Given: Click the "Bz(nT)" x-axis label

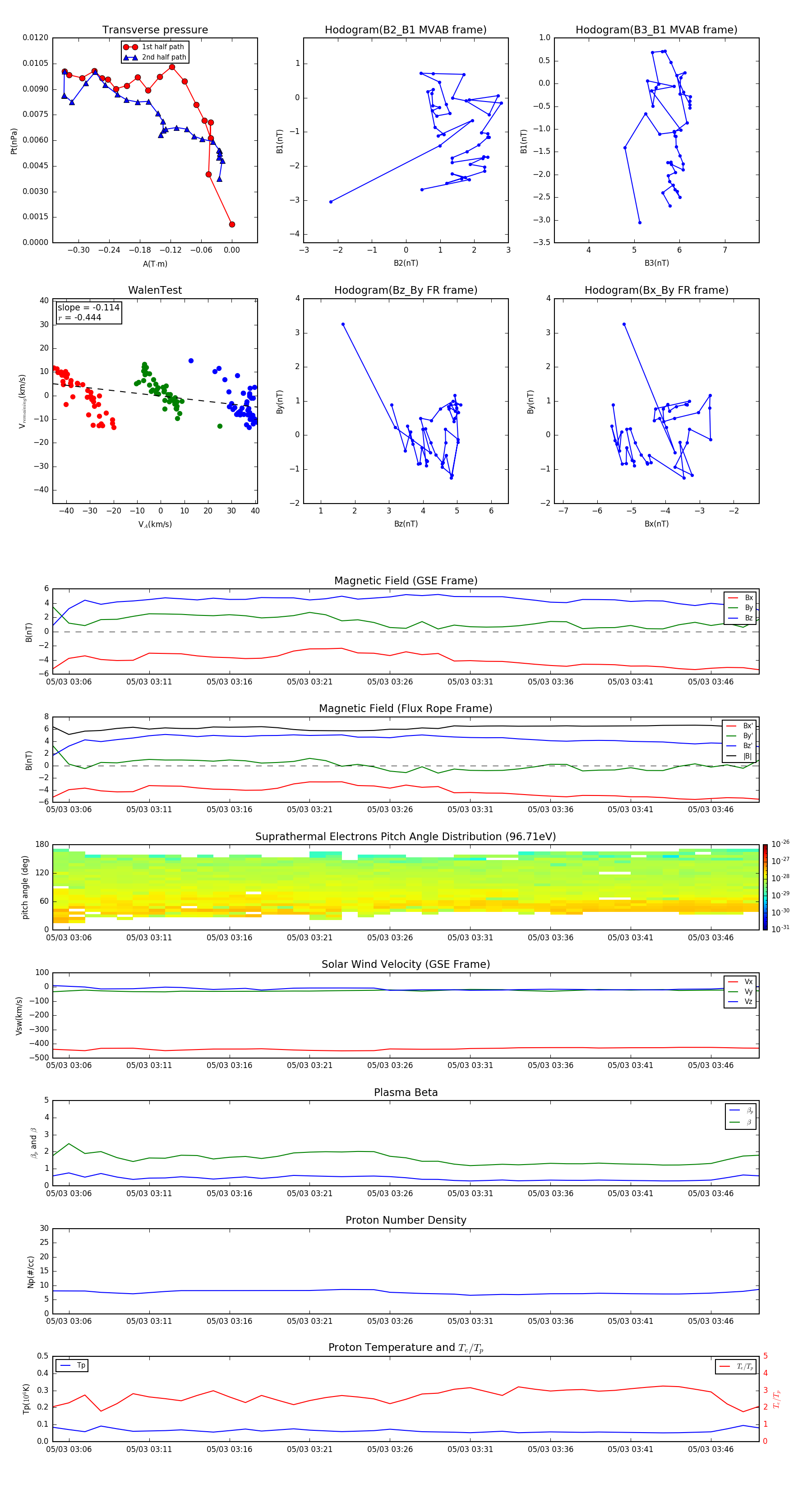Looking at the screenshot, I should [x=406, y=524].
